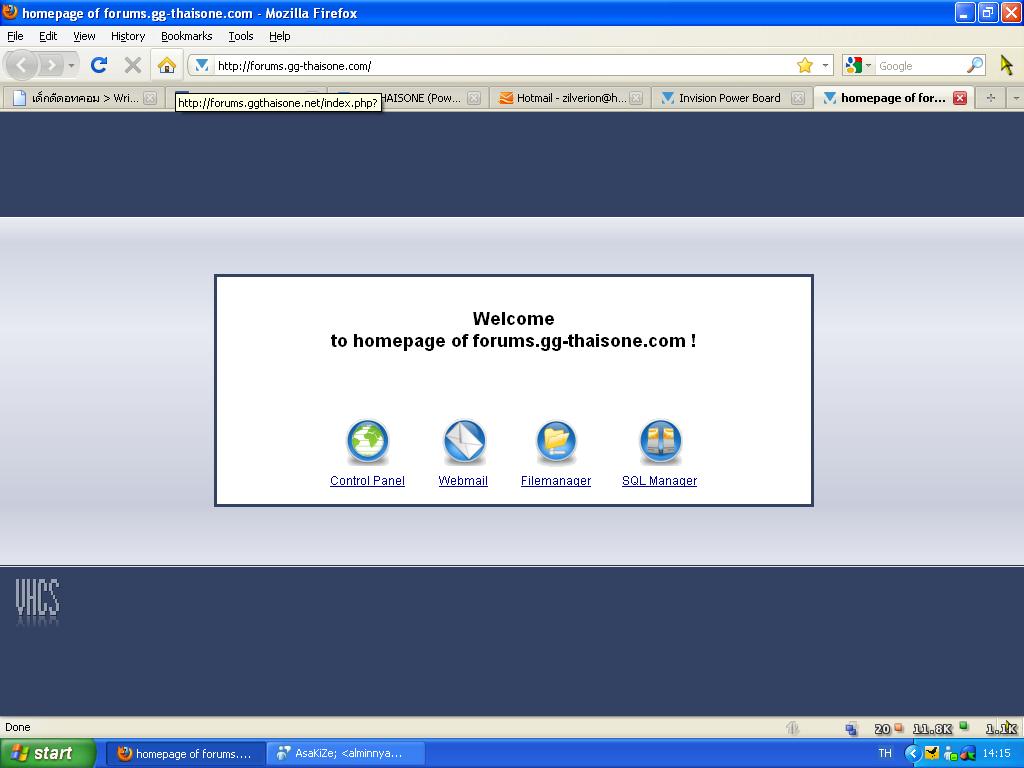Expand hidden tray icons with the arrow
The width and height of the screenshot is (1024, 768).
click(x=912, y=754)
